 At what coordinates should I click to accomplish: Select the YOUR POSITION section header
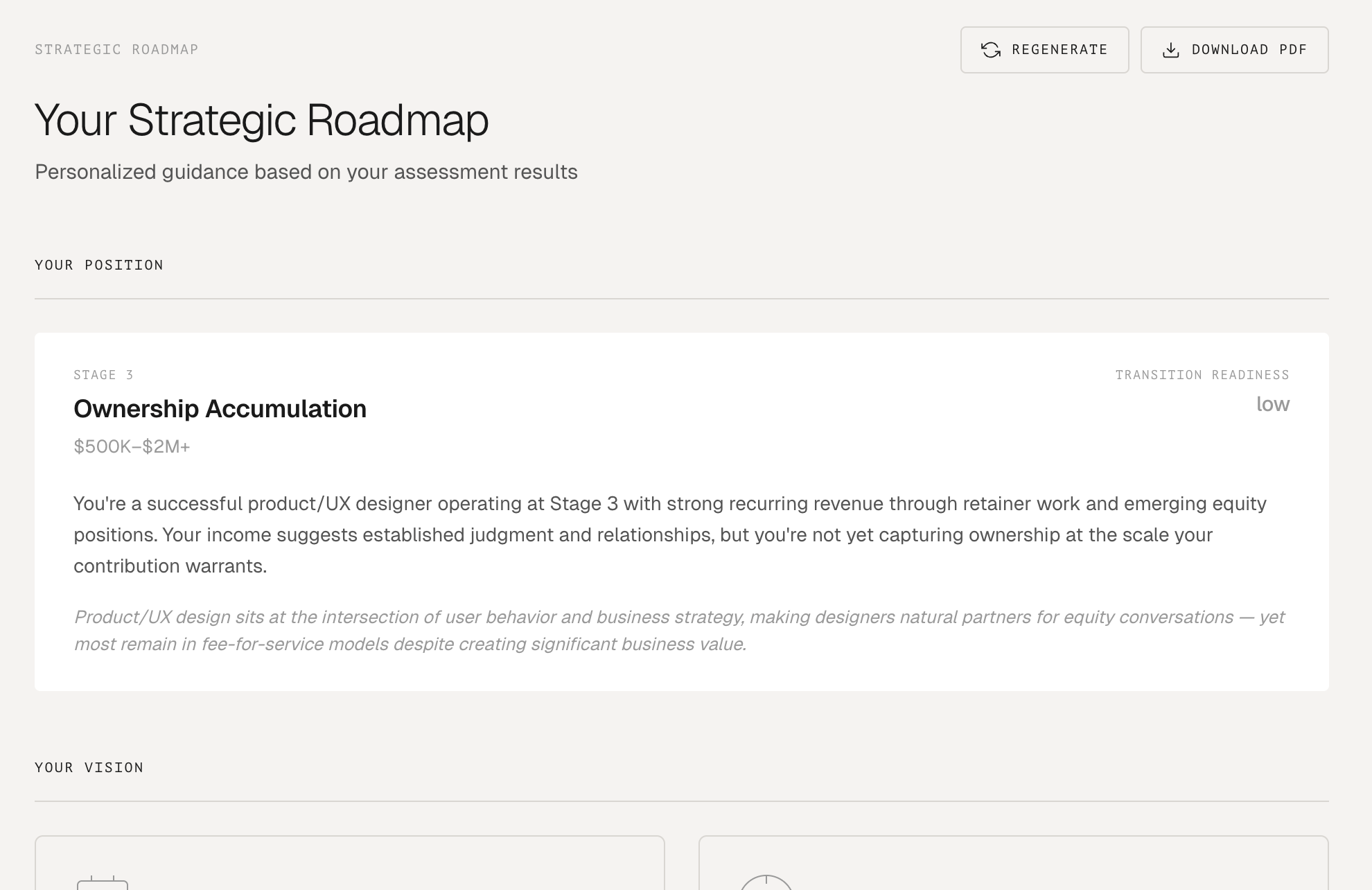click(99, 265)
